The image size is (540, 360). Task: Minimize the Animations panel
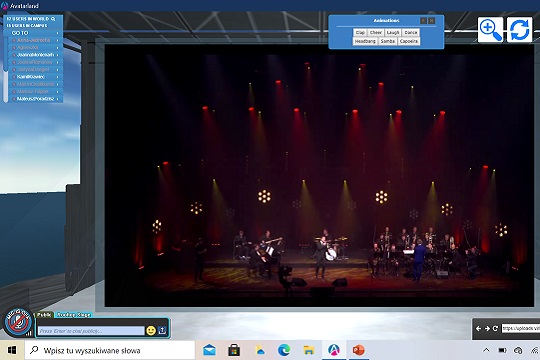click(423, 21)
